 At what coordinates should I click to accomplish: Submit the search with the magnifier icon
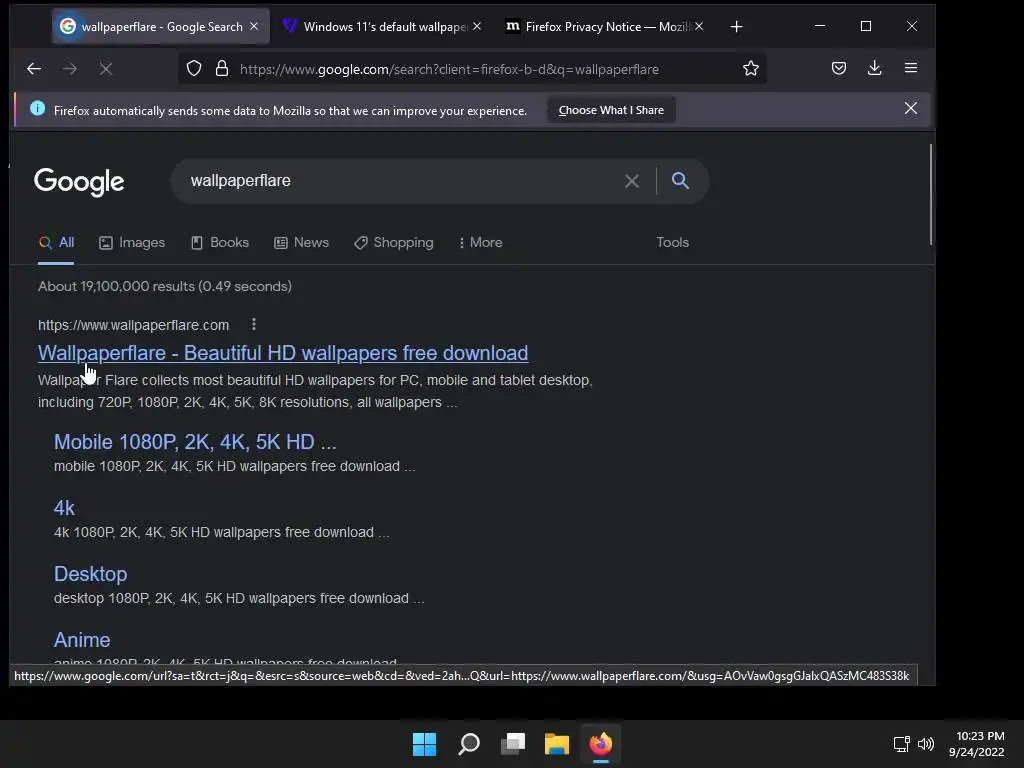(680, 181)
